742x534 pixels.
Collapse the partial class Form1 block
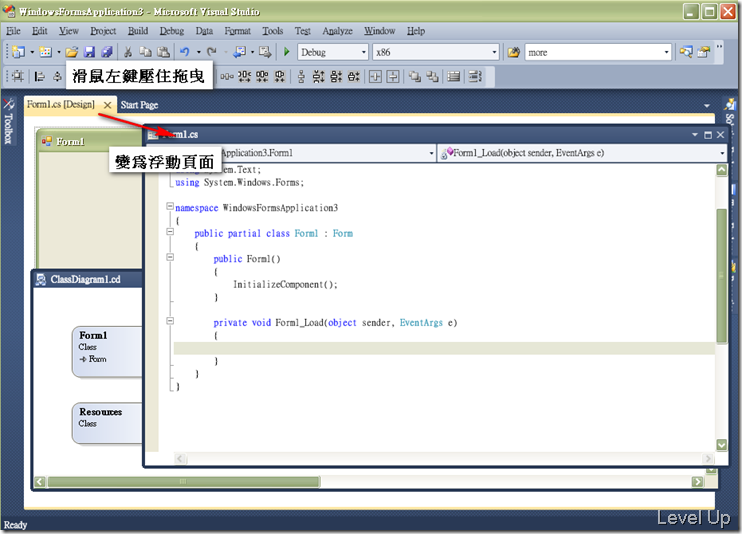click(x=170, y=232)
